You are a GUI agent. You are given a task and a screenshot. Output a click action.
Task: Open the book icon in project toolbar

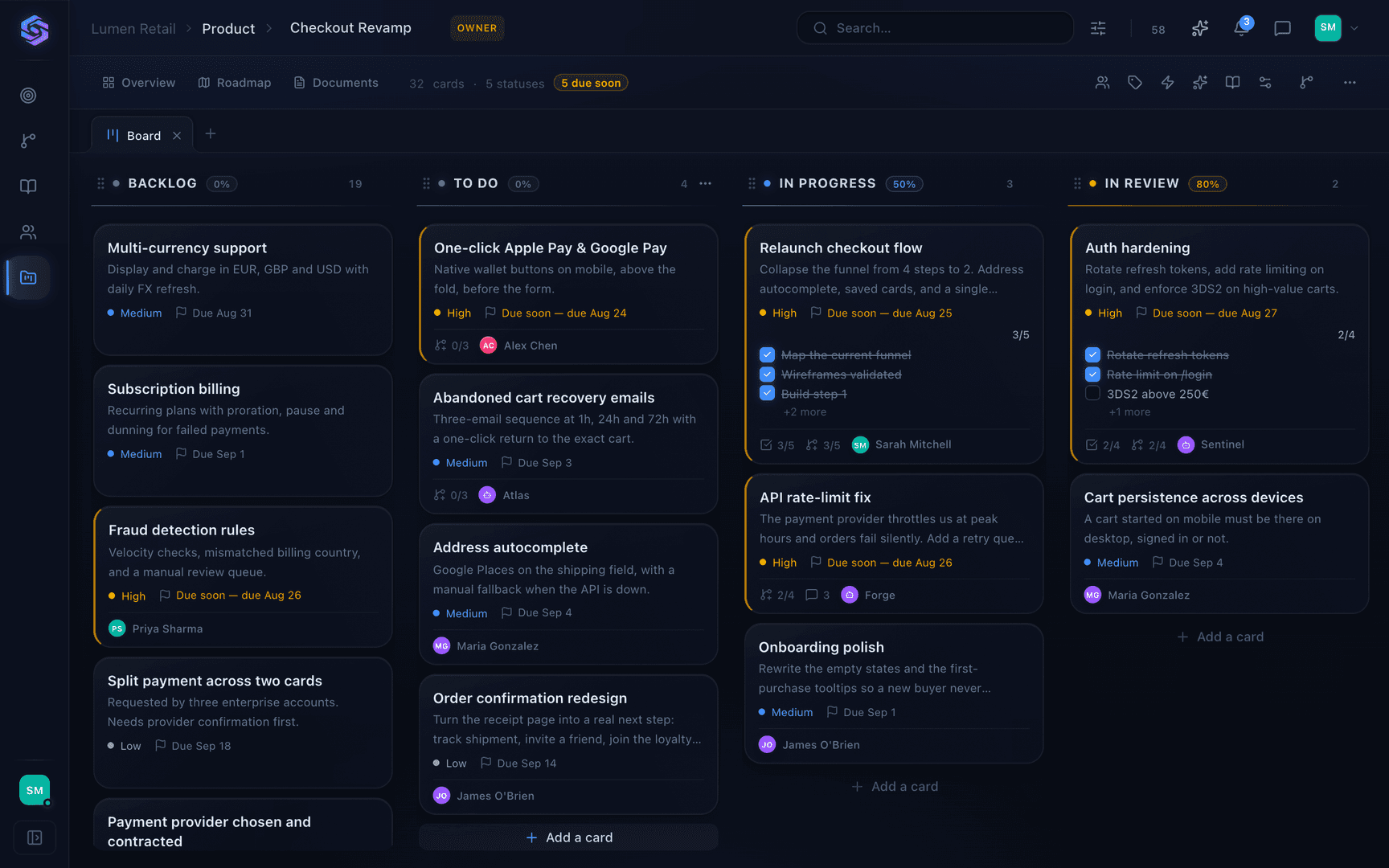coord(1232,83)
